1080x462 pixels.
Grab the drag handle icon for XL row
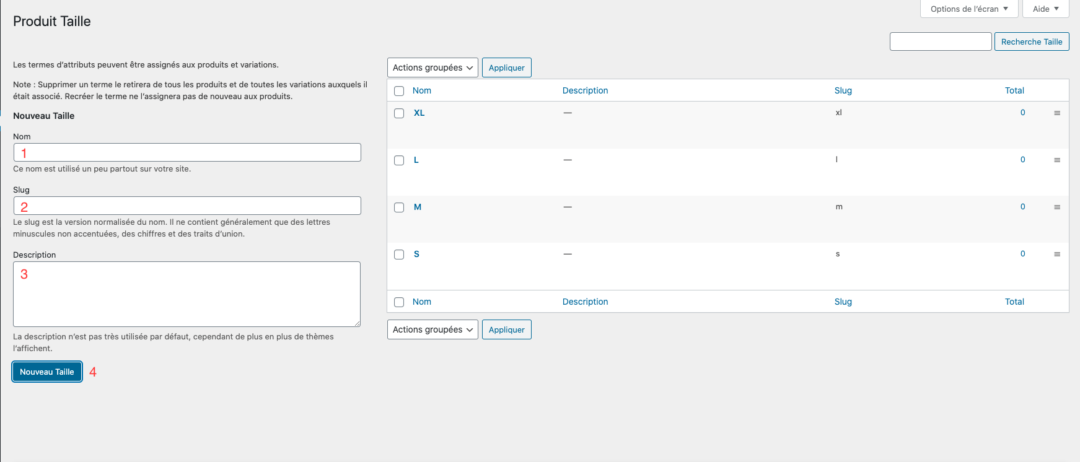click(1057, 113)
